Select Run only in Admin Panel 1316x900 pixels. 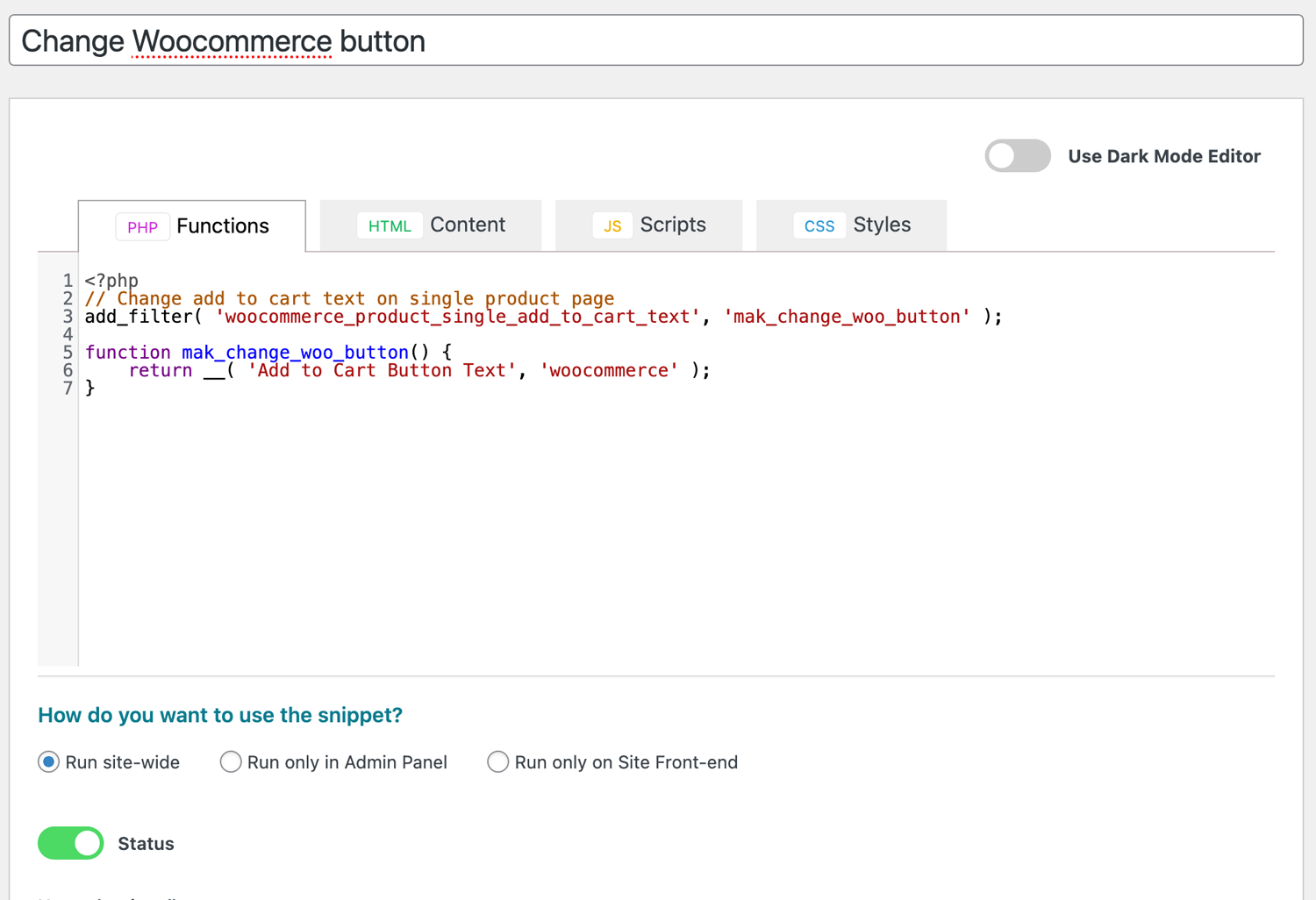231,762
